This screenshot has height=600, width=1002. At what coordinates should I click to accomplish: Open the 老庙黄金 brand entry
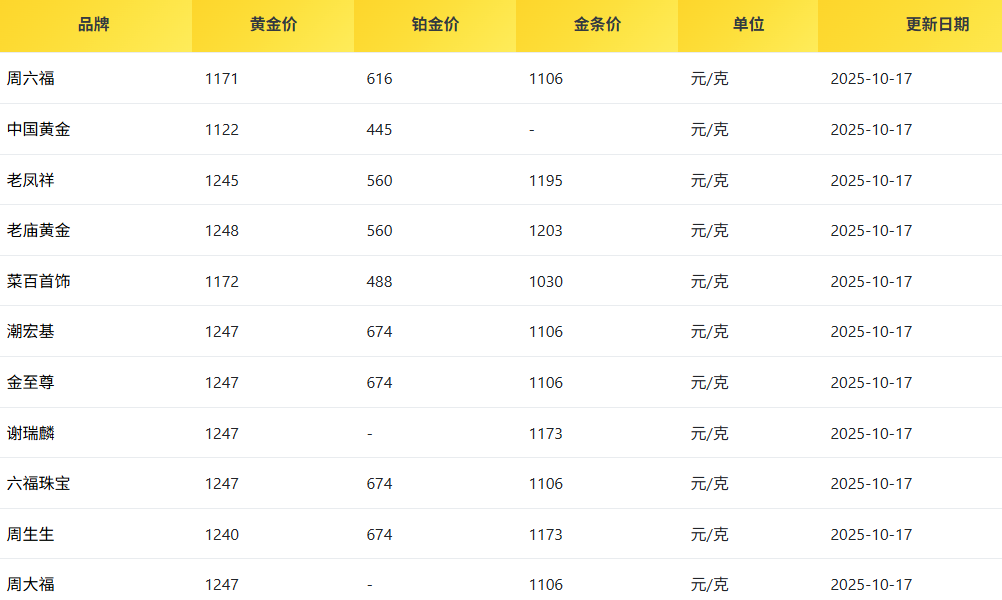[39, 231]
